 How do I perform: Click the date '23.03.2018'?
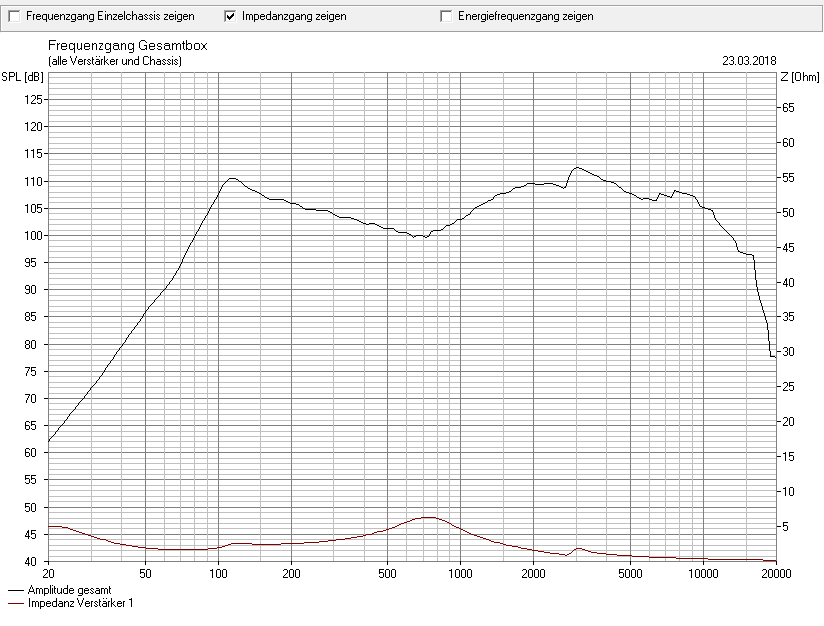tap(749, 61)
